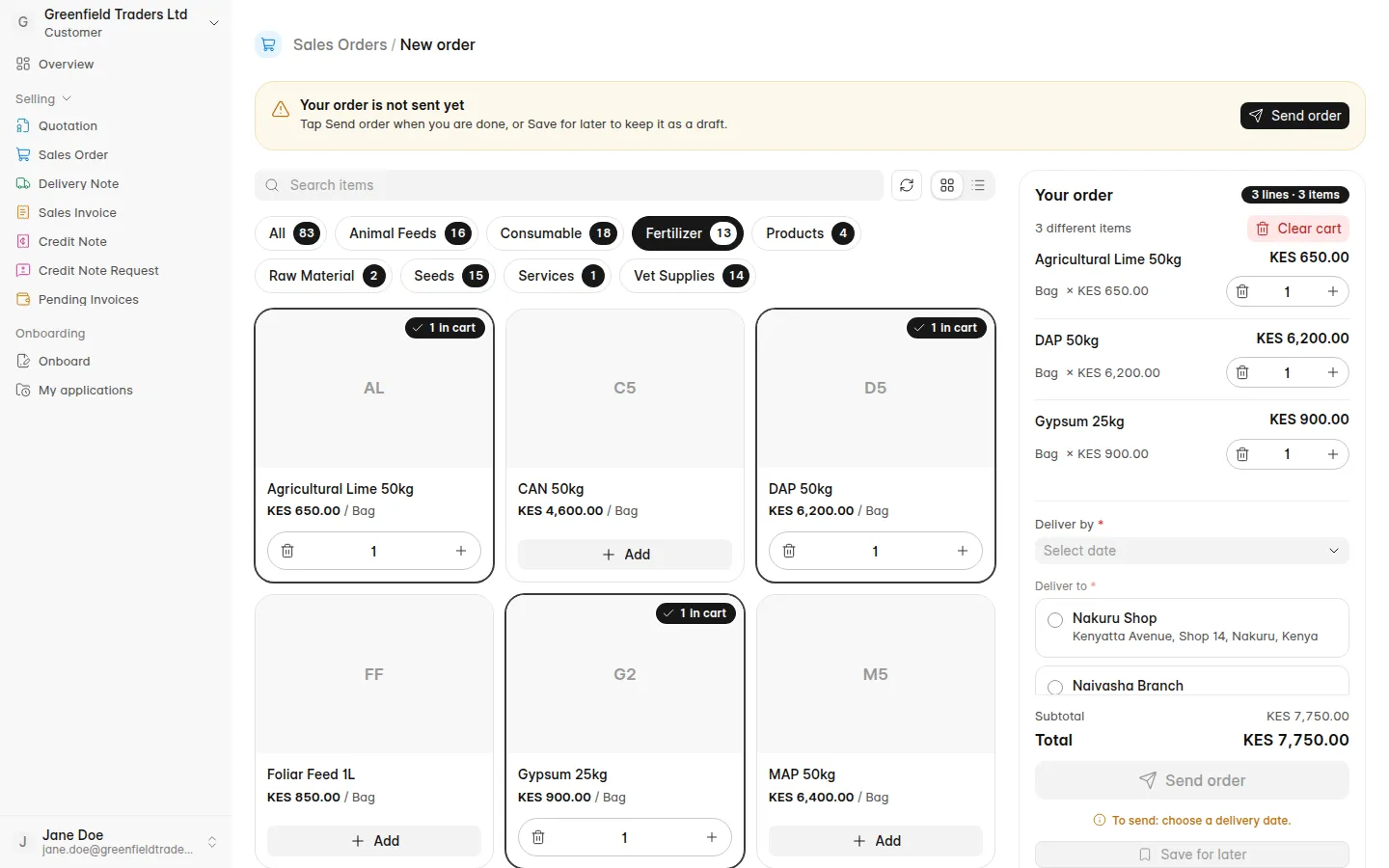The height and width of the screenshot is (868, 1389).
Task: Click trash icon on Gypsum 25kg product card
Action: pos(538,837)
